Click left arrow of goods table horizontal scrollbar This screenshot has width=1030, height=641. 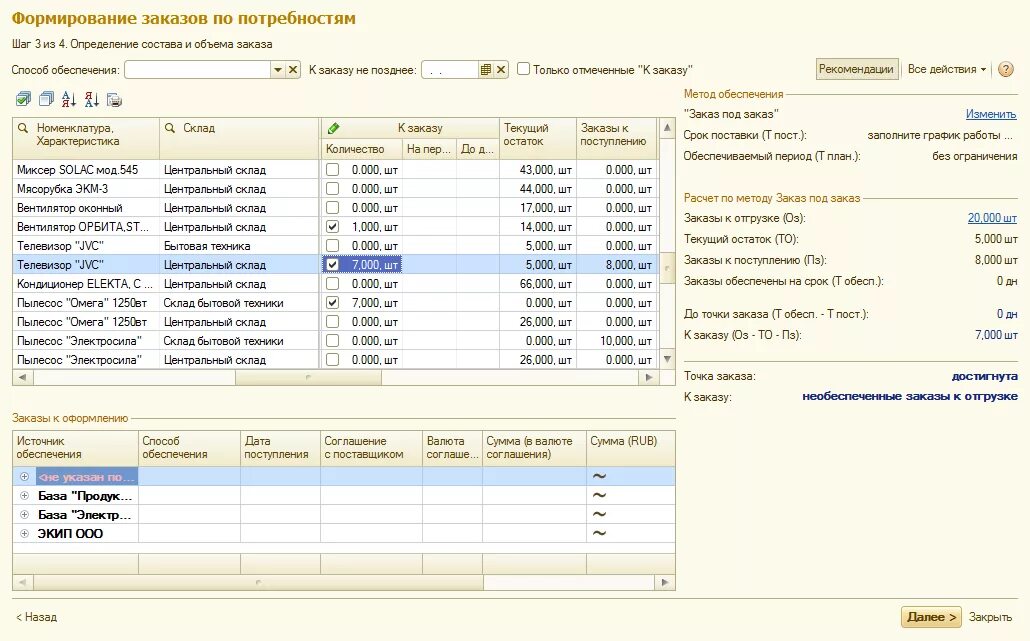(x=22, y=377)
